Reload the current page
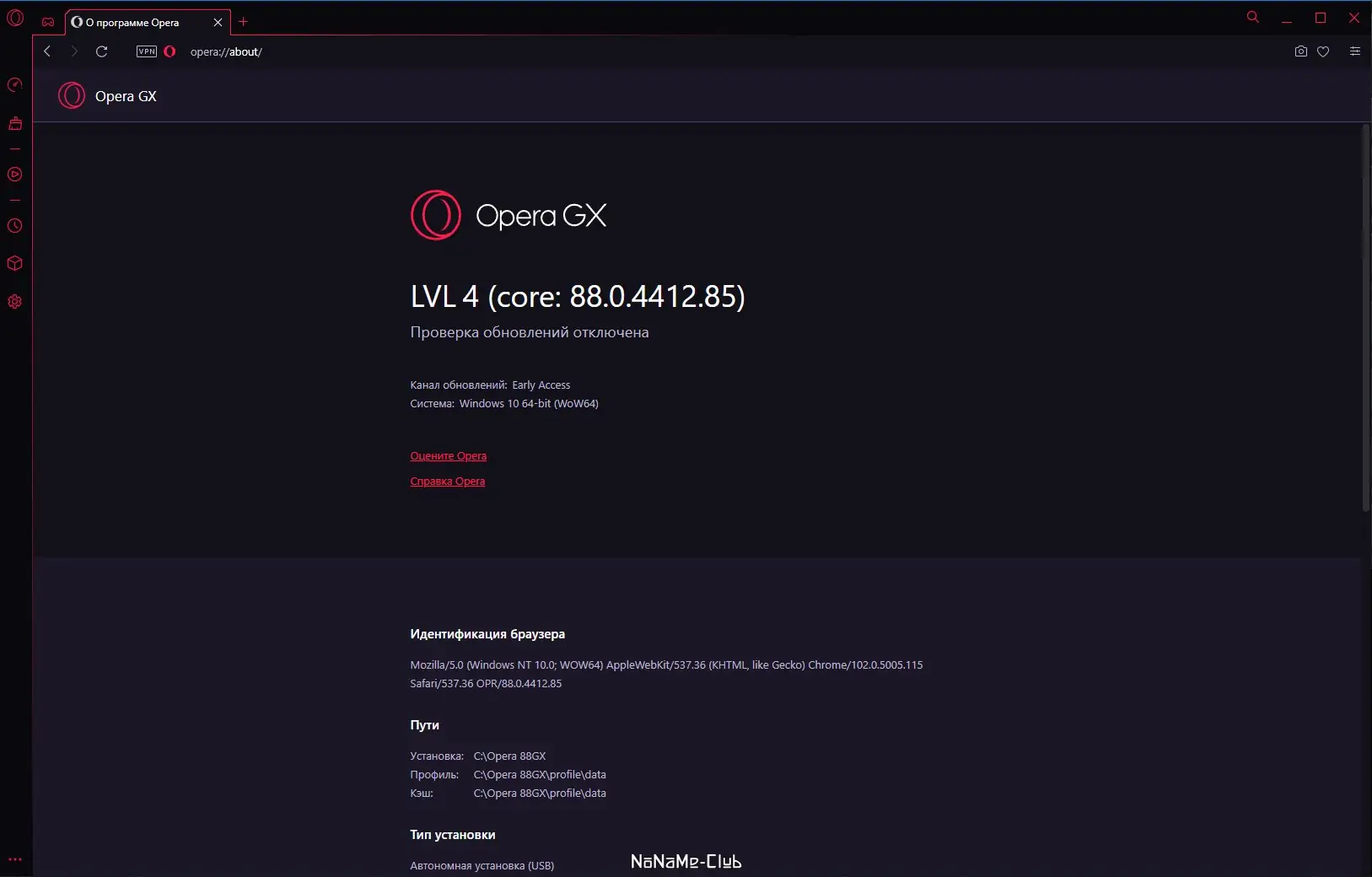The height and width of the screenshot is (877, 1372). point(101,51)
